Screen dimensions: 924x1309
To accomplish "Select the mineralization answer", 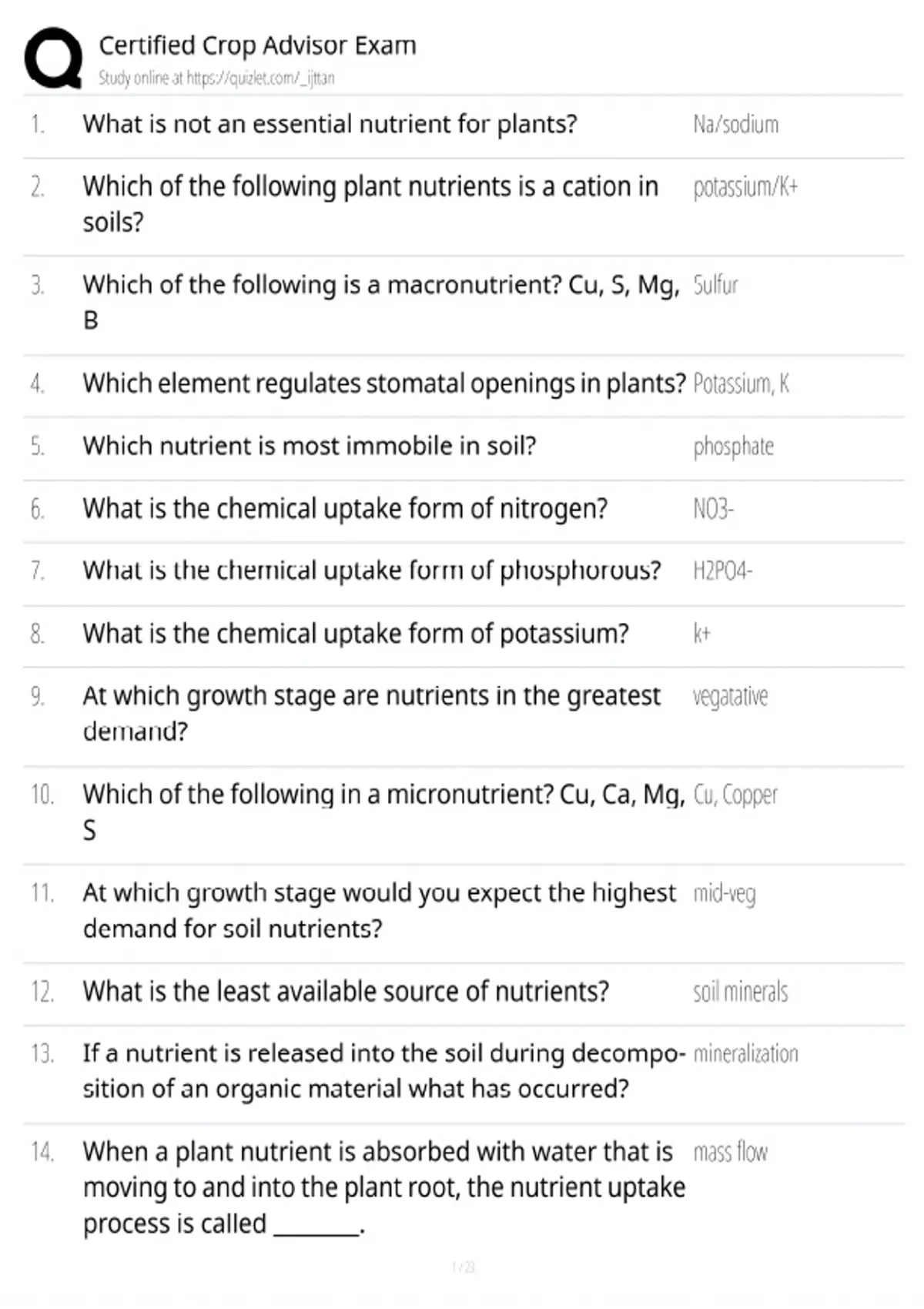I will pos(745,1054).
